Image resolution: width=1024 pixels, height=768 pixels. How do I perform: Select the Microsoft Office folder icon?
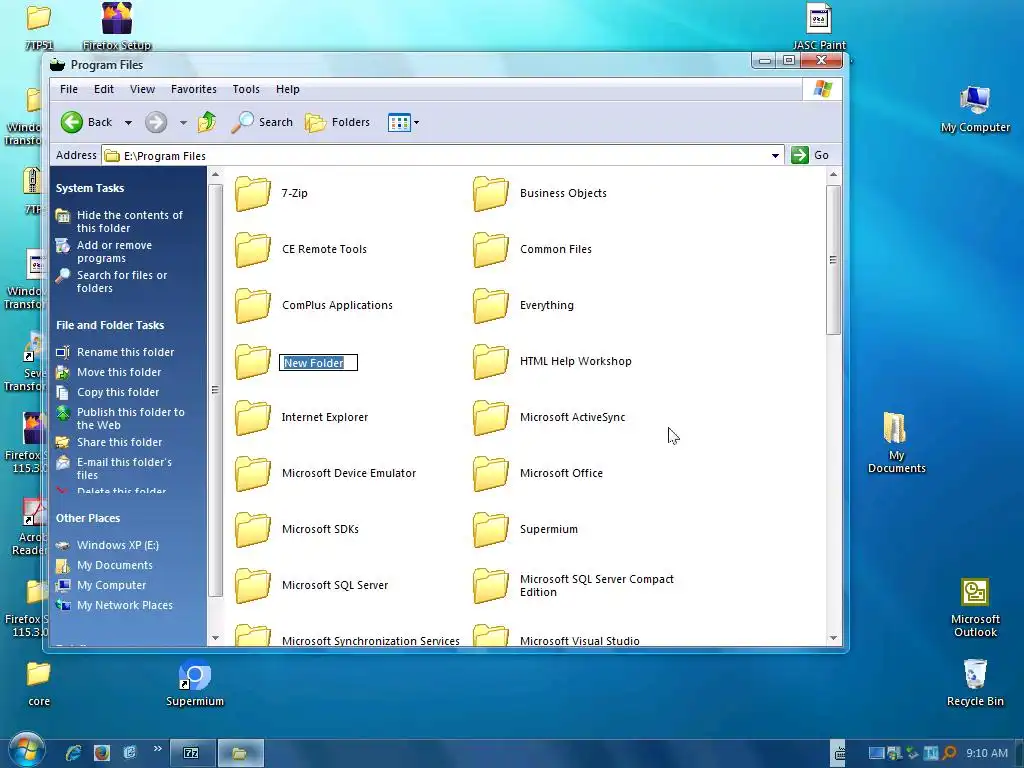(491, 473)
